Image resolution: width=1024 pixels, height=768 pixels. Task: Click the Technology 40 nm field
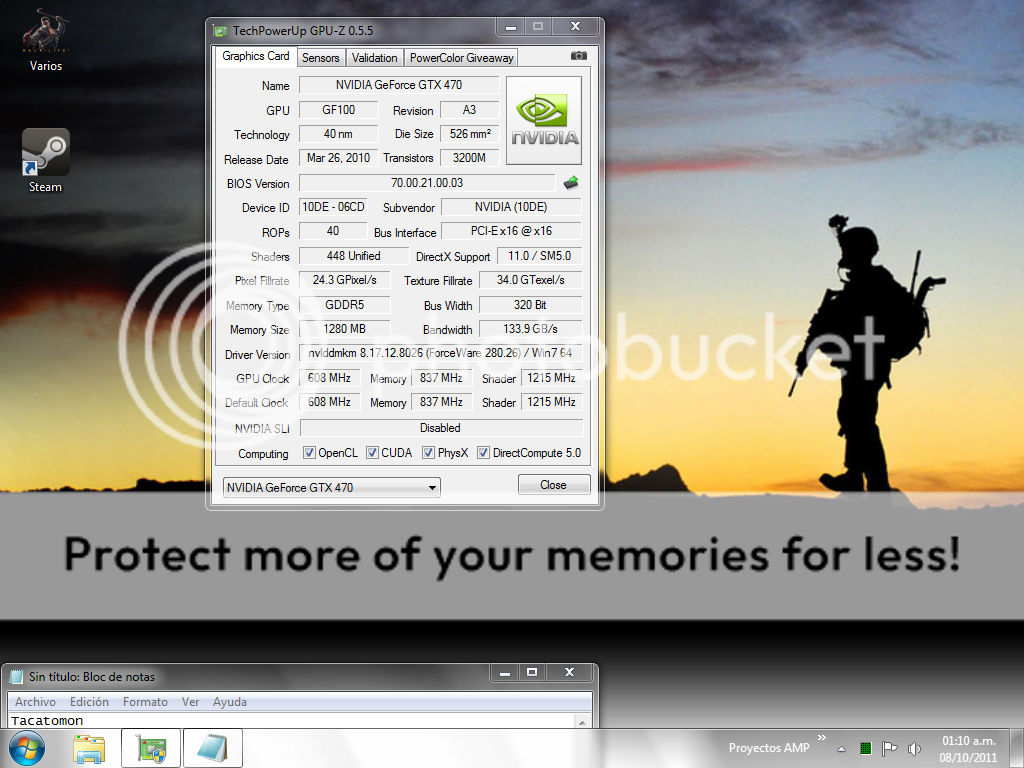pyautogui.click(x=338, y=134)
